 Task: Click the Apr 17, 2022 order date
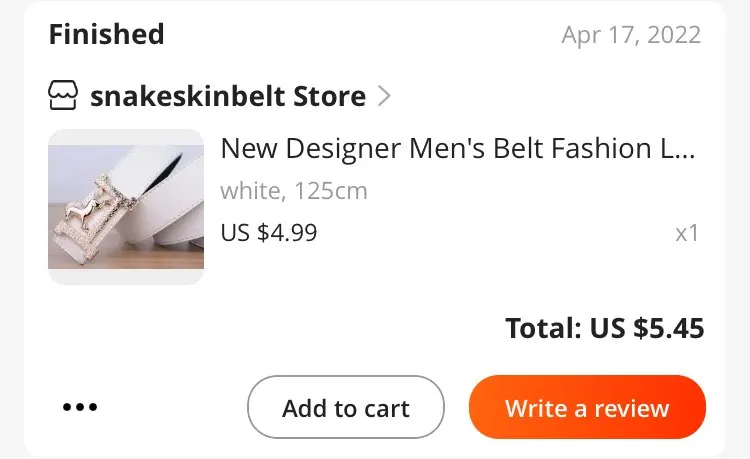tap(631, 35)
